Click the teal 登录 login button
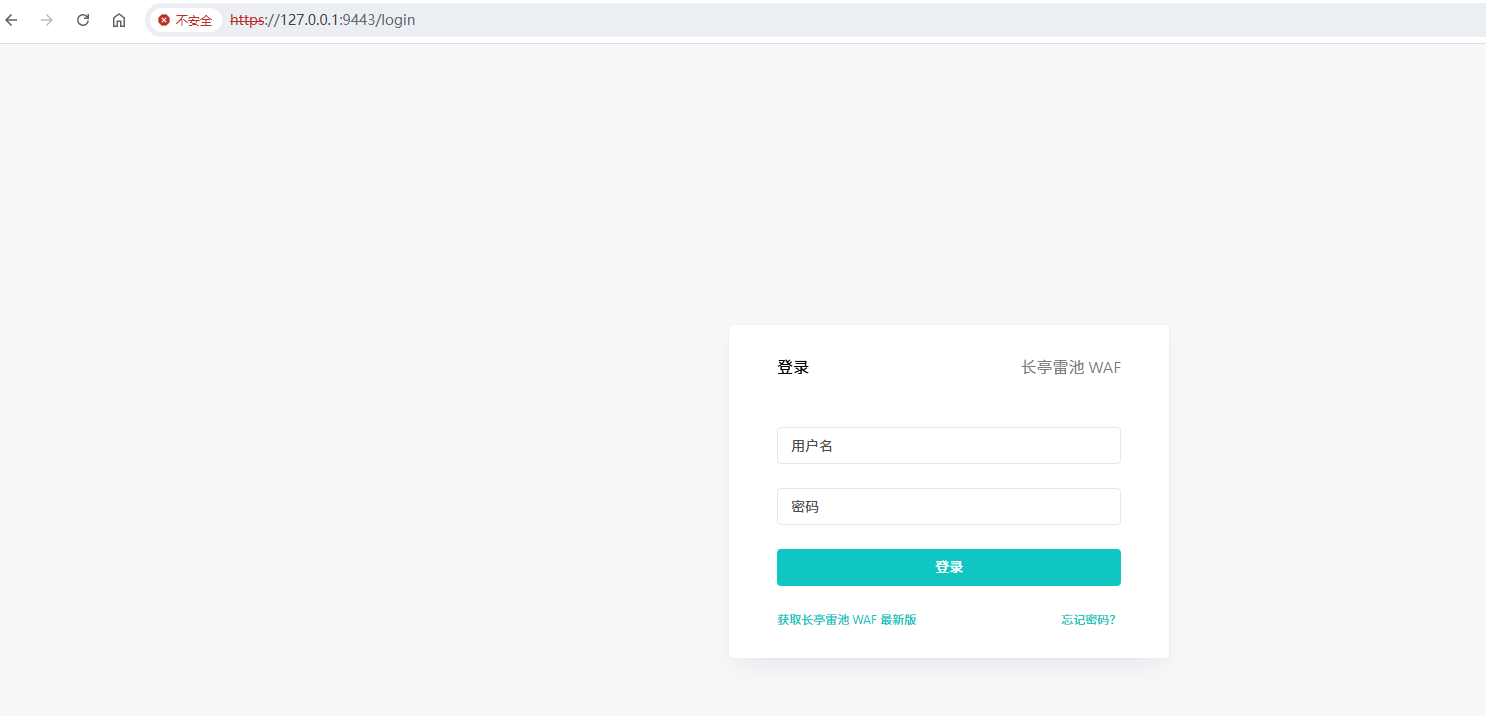The width and height of the screenshot is (1486, 716). pos(948,567)
